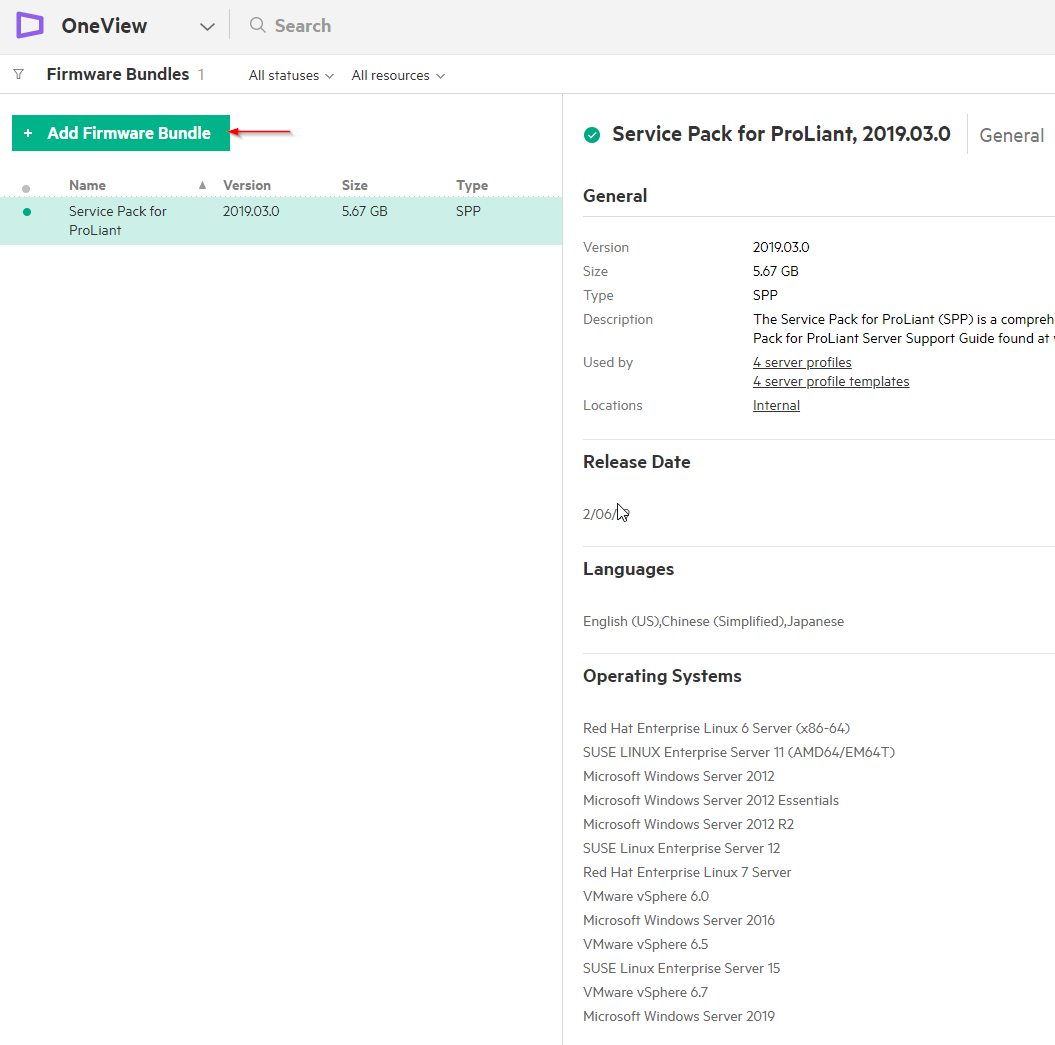Open the OneView main menu chevron

[x=207, y=27]
